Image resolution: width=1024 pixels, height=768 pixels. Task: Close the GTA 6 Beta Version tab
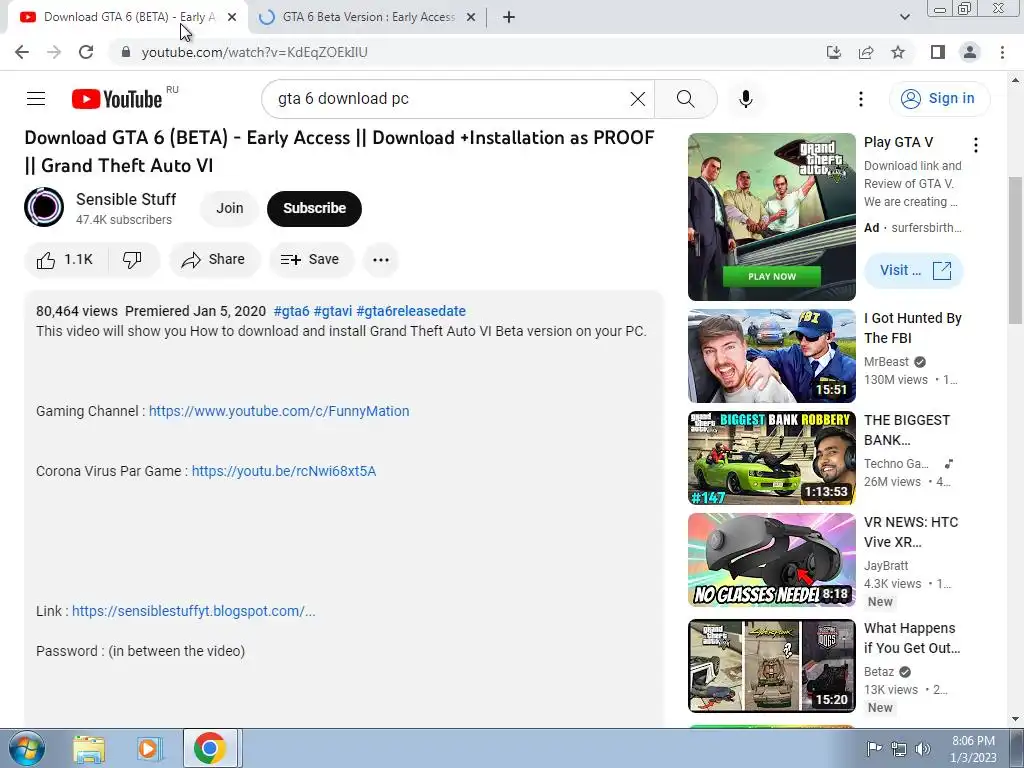tap(471, 18)
